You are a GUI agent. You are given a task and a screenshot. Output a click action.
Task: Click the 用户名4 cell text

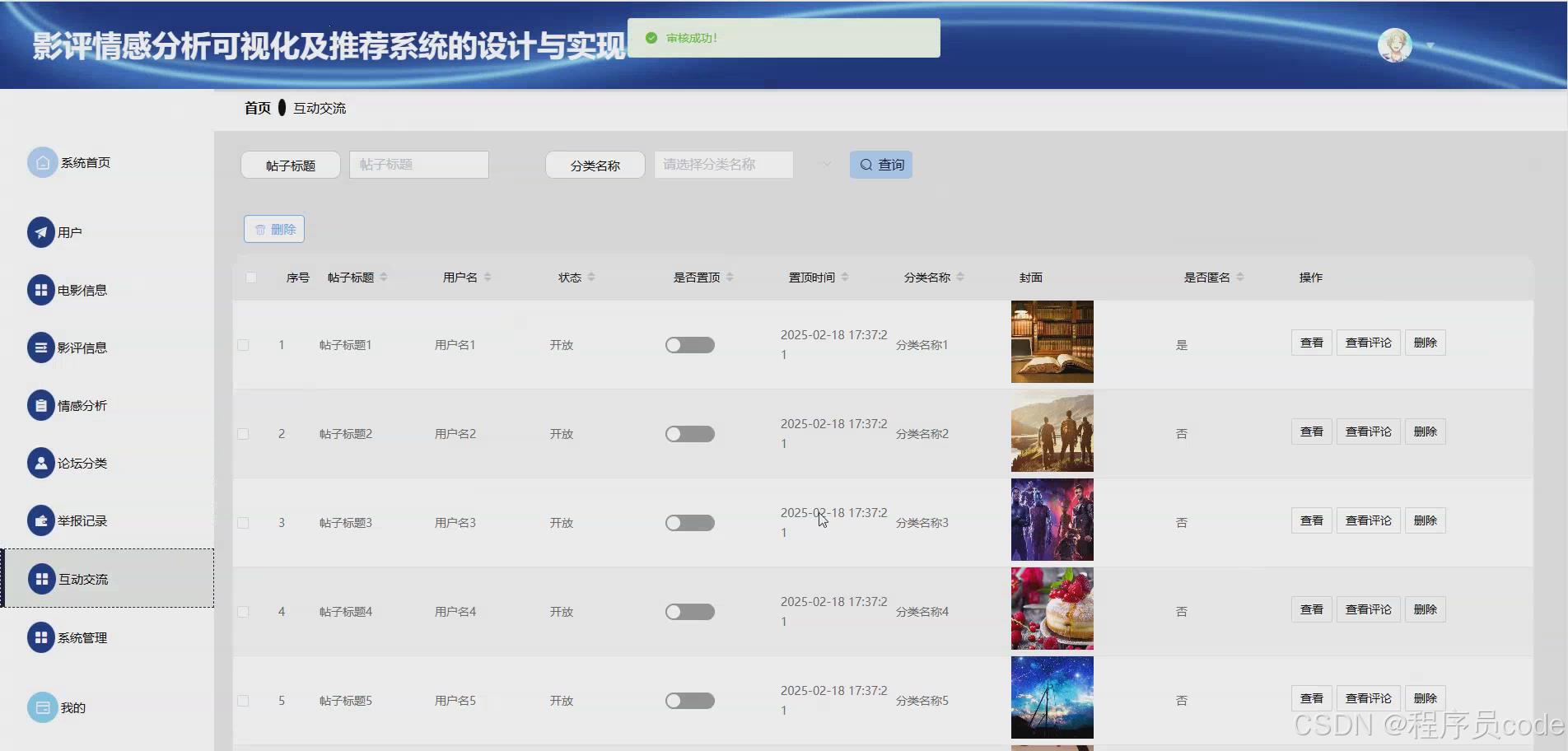pos(455,612)
